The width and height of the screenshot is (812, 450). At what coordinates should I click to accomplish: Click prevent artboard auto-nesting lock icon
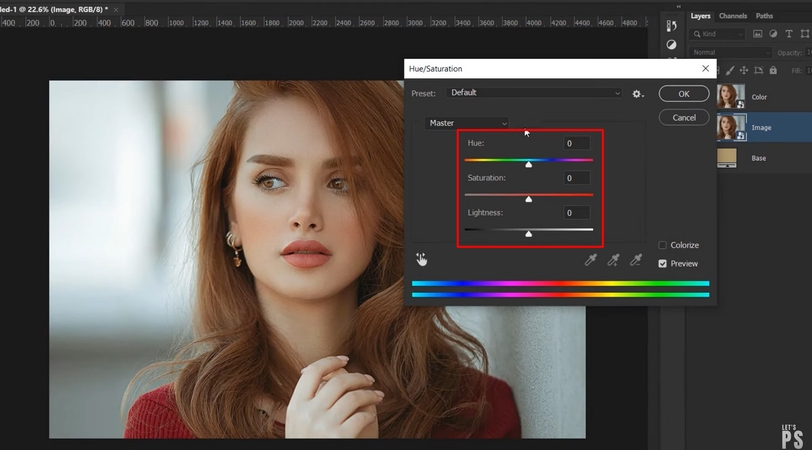pos(758,70)
